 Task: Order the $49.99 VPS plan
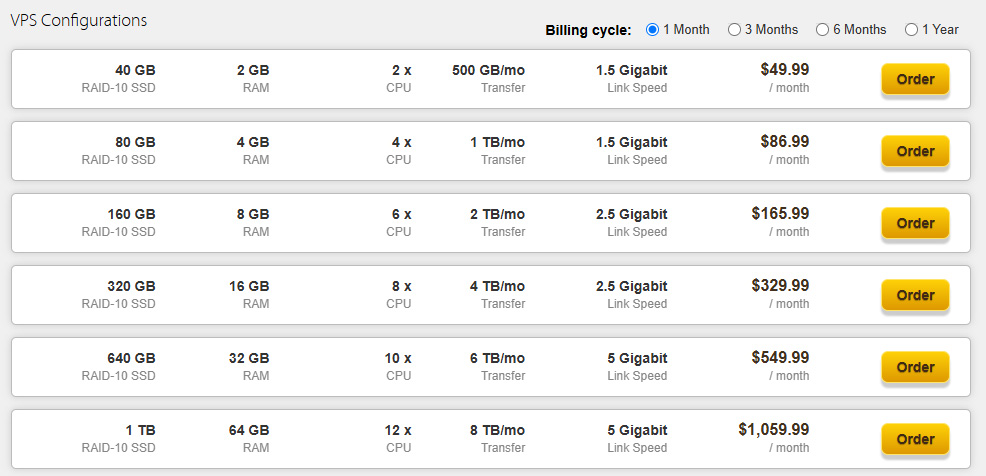[915, 79]
